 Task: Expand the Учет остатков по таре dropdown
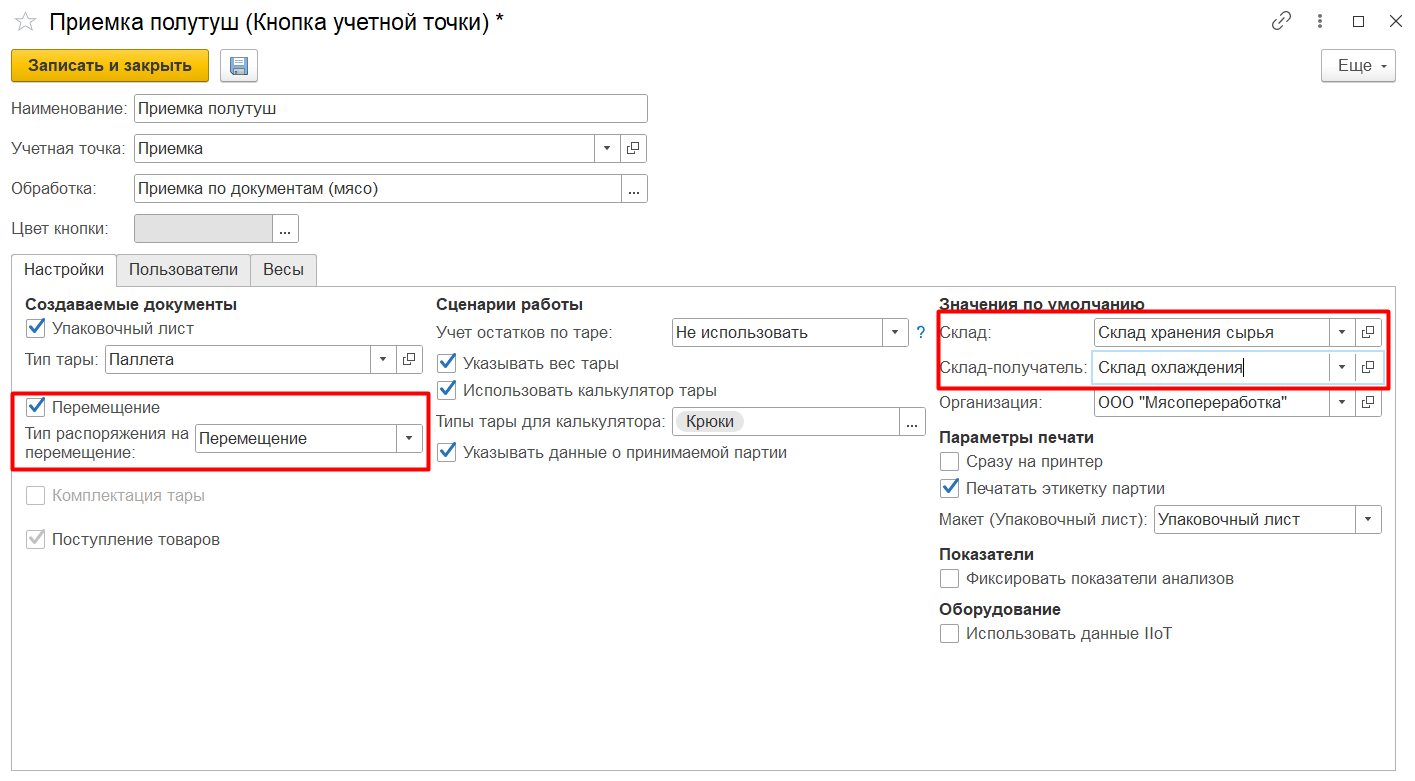pyautogui.click(x=893, y=333)
